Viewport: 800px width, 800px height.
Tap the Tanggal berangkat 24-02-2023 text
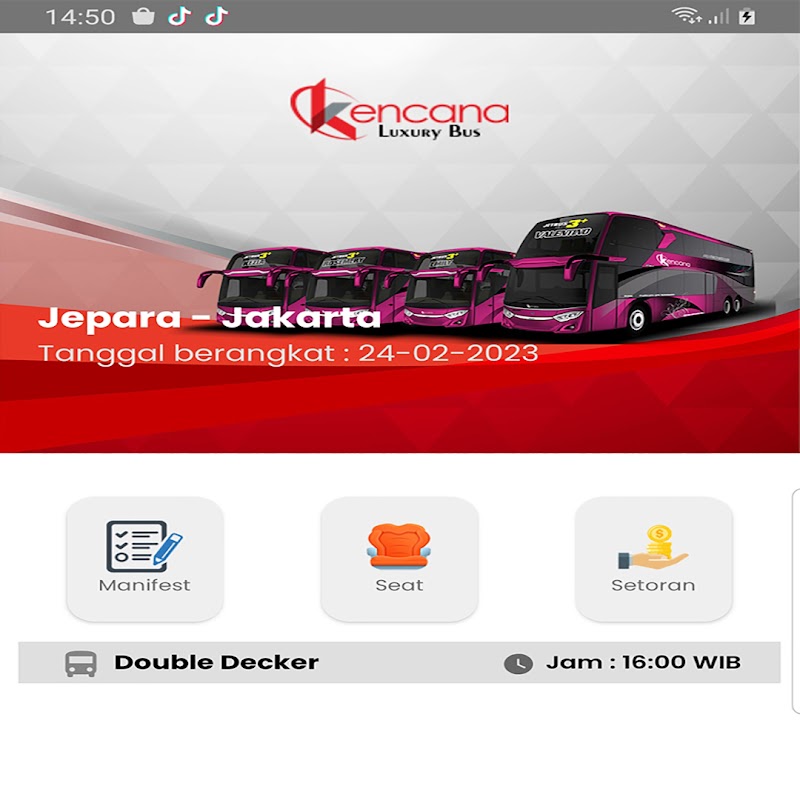[288, 354]
